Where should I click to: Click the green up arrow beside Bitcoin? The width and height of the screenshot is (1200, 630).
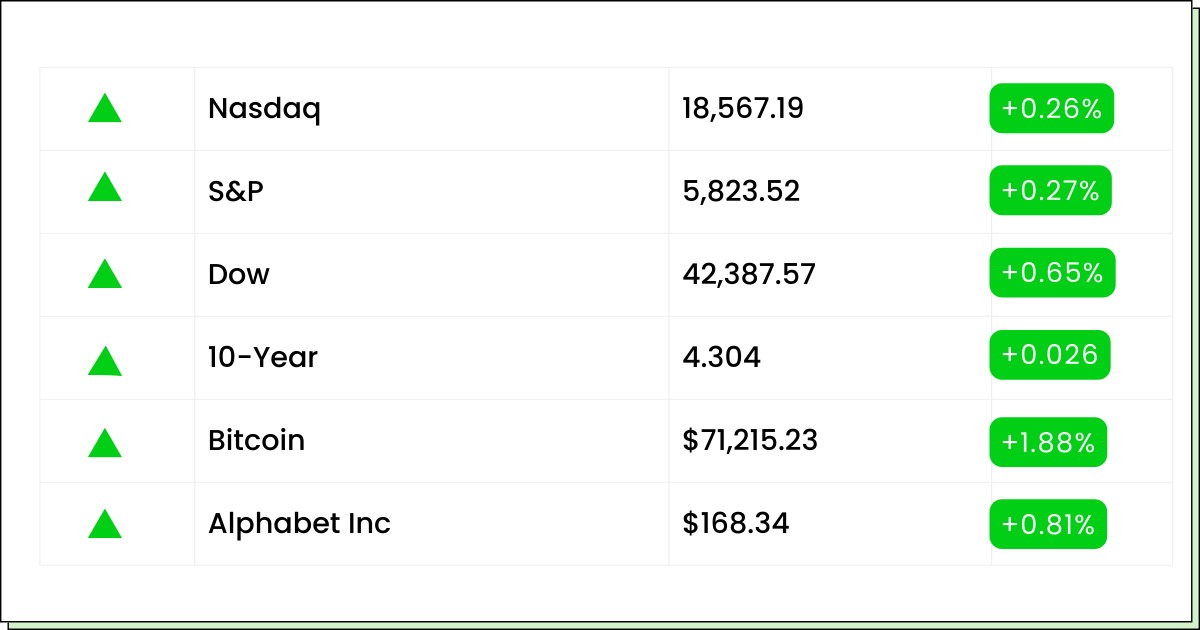click(105, 443)
